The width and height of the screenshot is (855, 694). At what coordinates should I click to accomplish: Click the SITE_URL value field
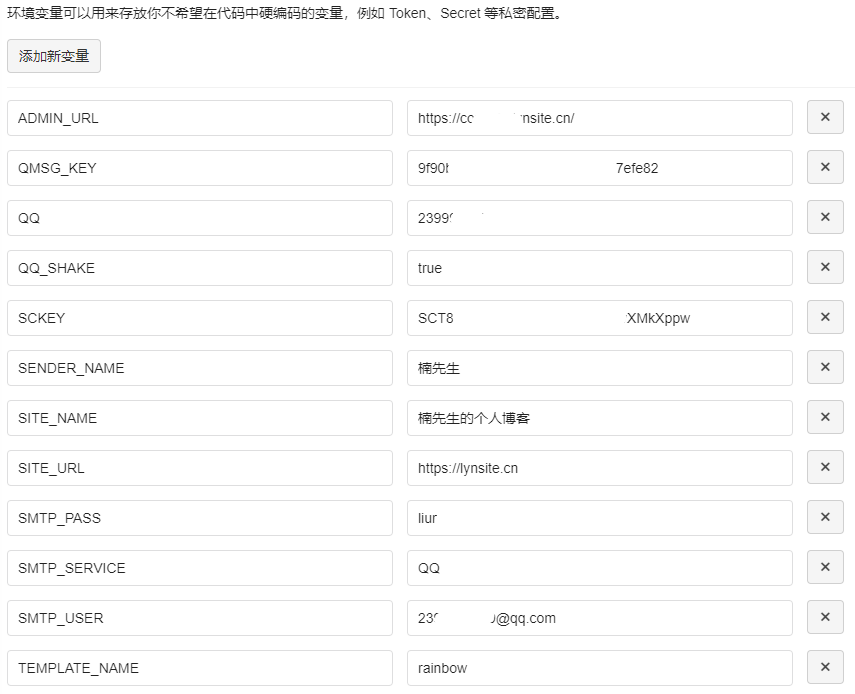pos(599,468)
